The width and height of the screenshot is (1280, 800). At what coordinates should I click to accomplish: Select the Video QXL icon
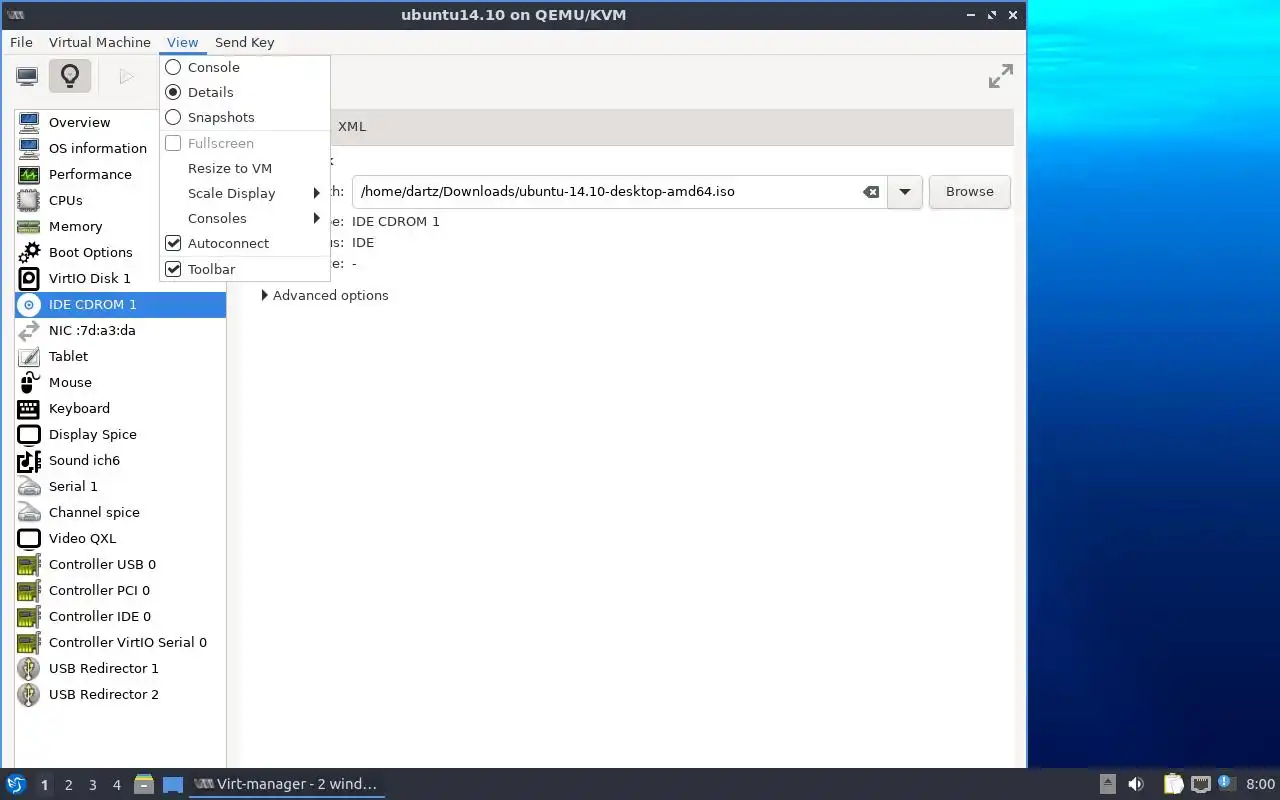coord(29,538)
